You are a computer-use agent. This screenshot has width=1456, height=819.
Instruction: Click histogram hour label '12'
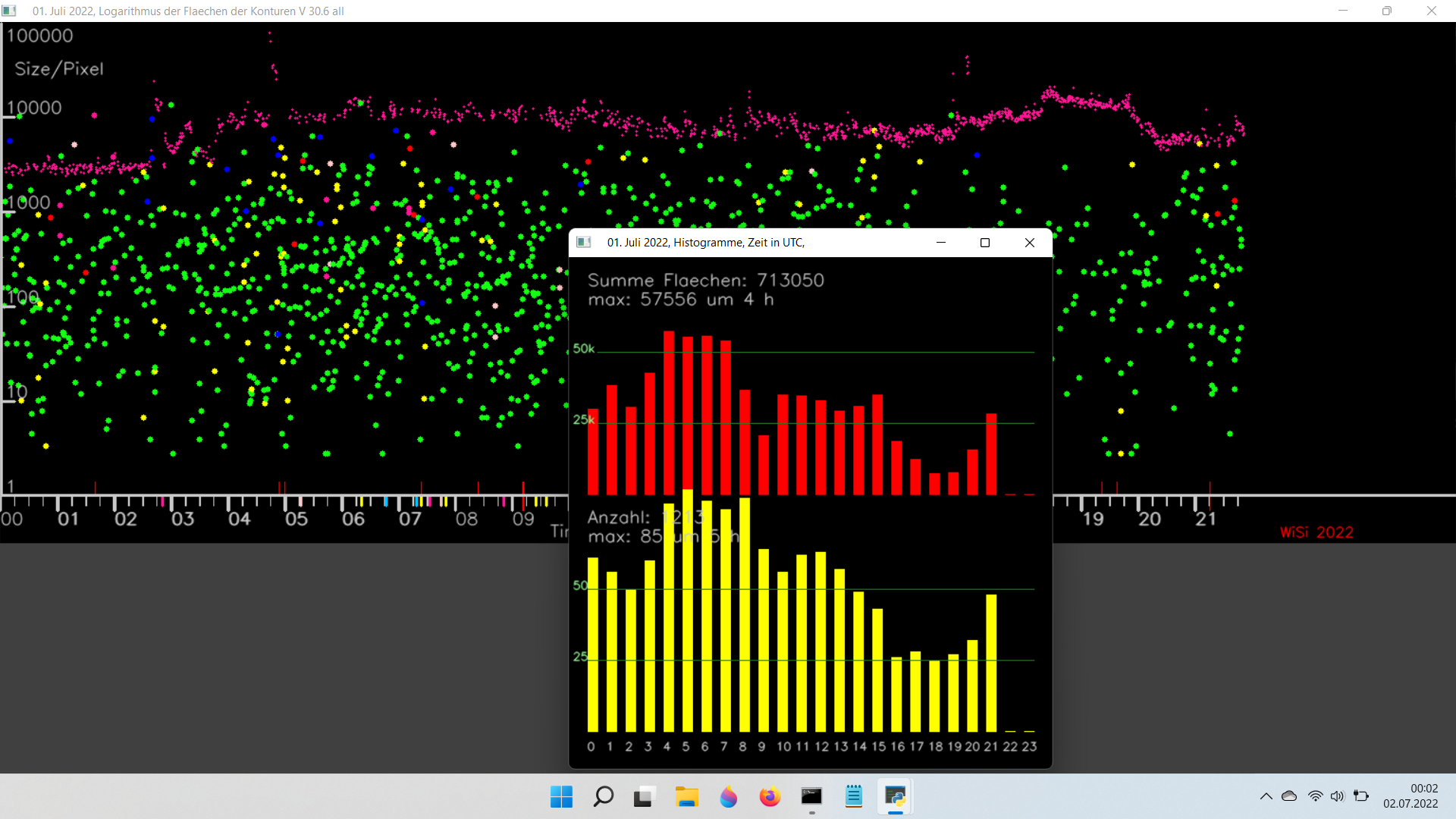(x=821, y=747)
